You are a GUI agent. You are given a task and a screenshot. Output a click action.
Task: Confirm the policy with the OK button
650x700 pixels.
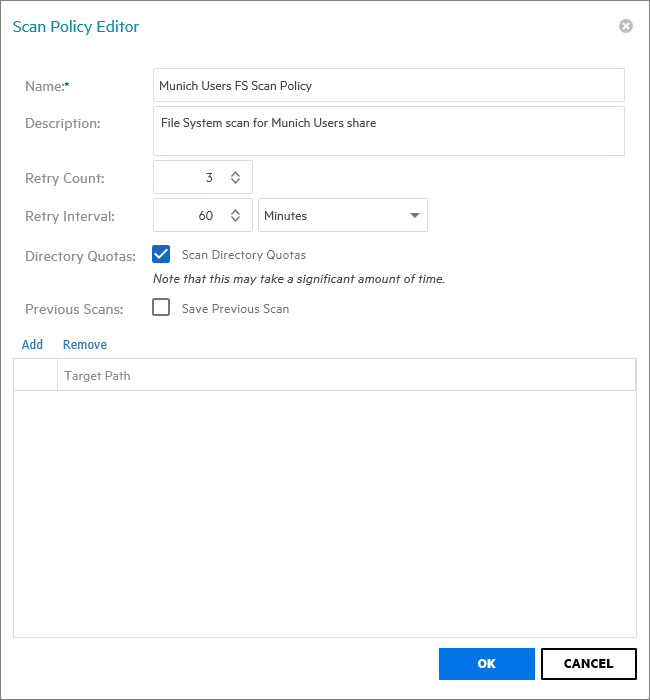point(486,663)
